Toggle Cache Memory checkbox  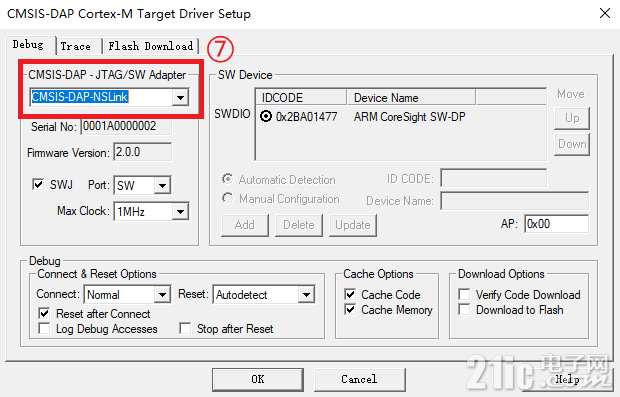tap(350, 310)
